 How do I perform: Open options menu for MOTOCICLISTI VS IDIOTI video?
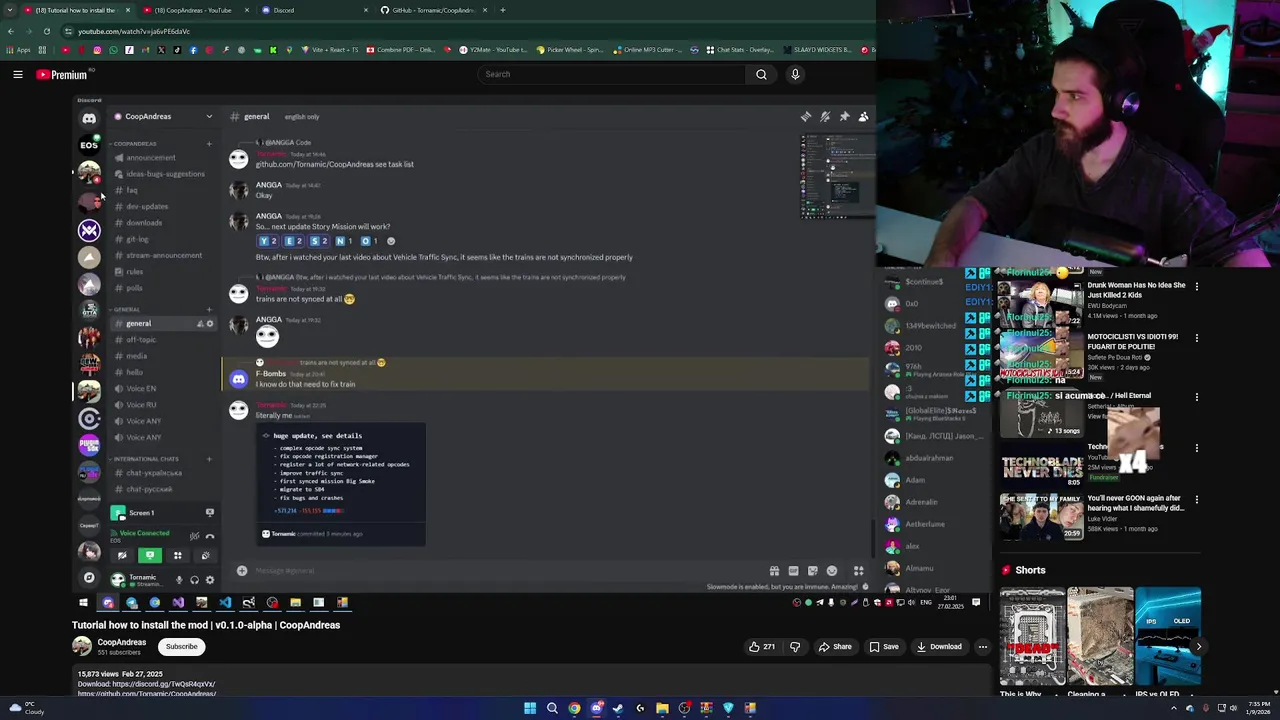click(x=1196, y=338)
